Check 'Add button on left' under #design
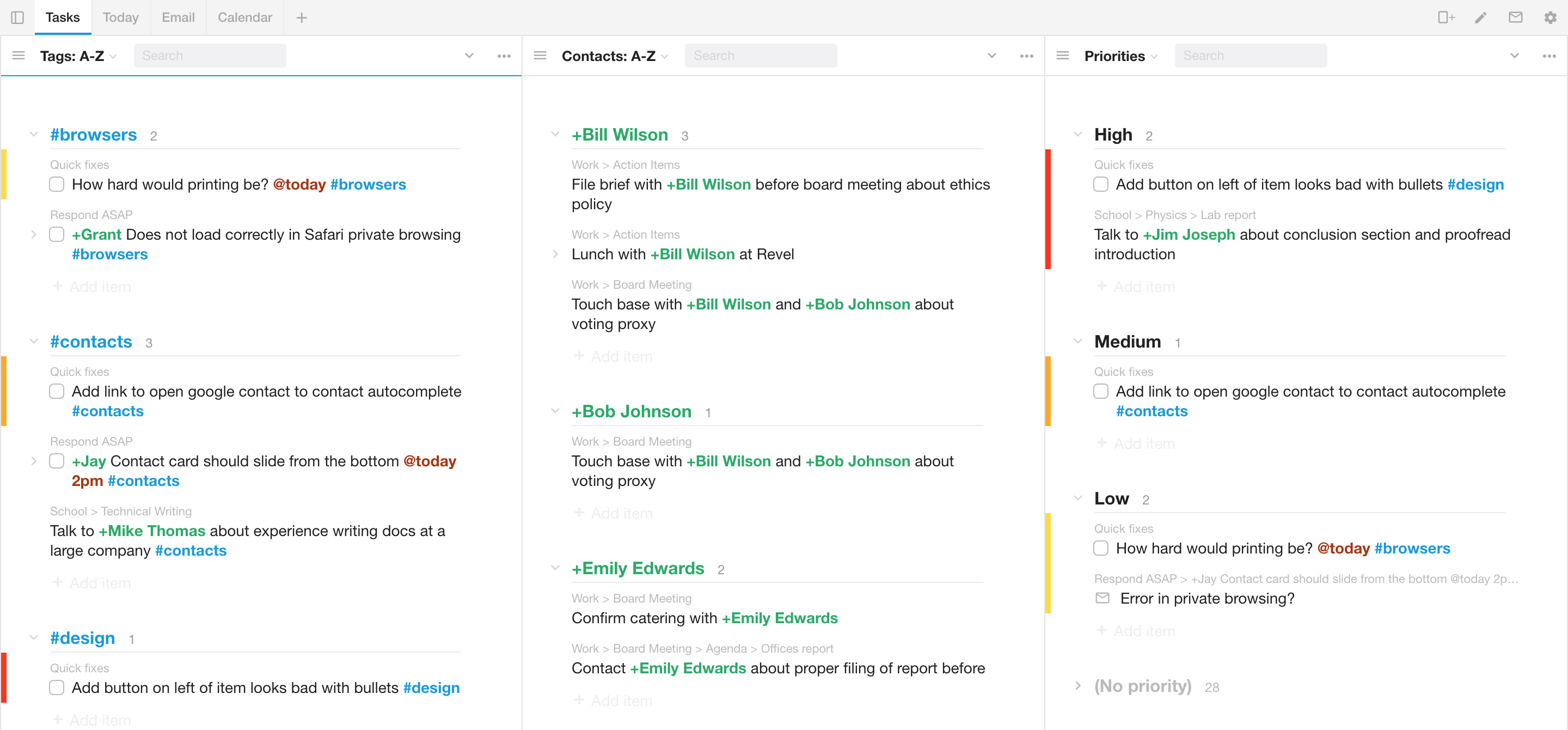This screenshot has width=1568, height=730. click(x=57, y=688)
